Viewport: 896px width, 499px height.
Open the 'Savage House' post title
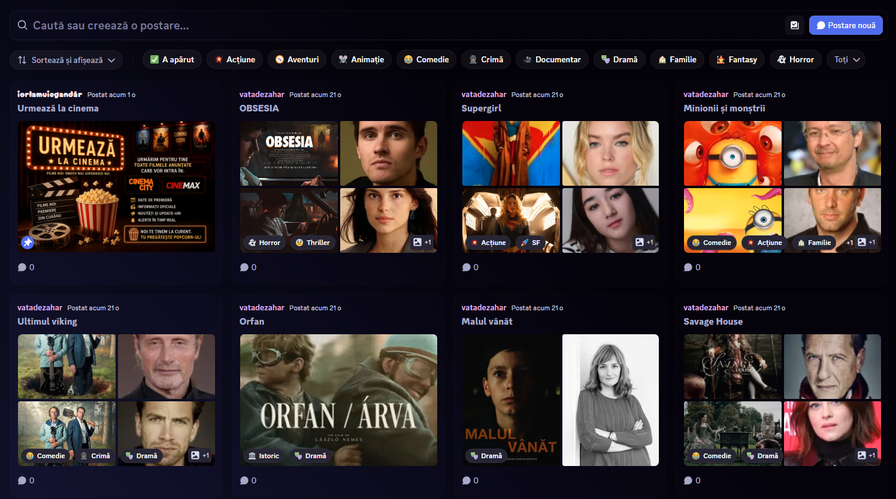click(713, 321)
